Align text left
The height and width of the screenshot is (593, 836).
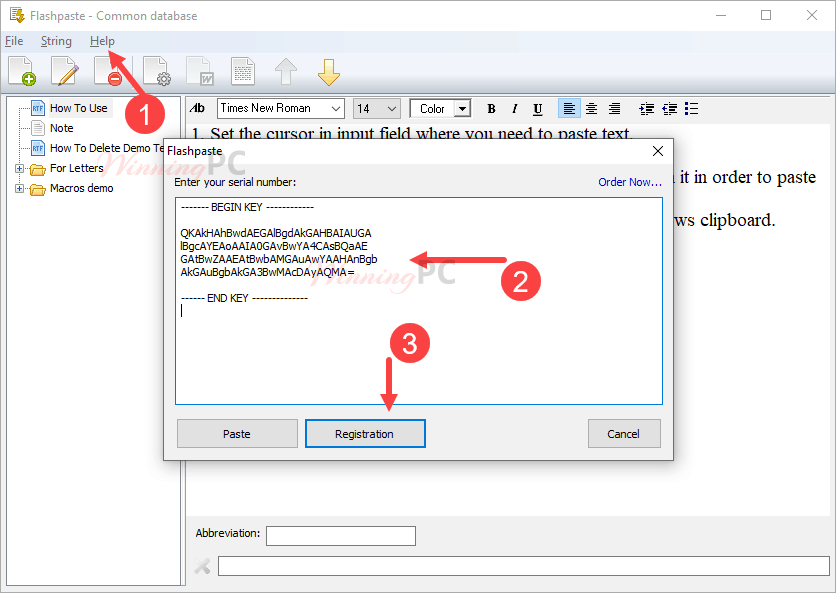click(569, 109)
